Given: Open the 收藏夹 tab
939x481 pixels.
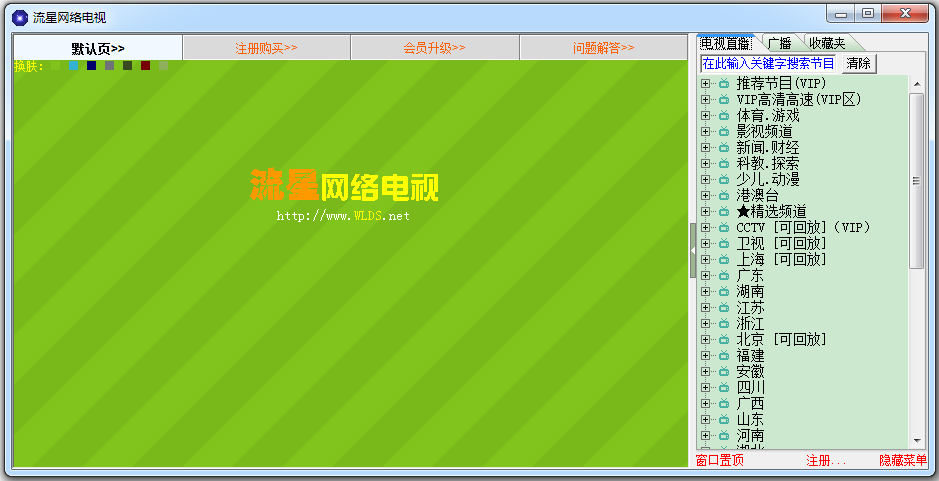Looking at the screenshot, I should (827, 43).
